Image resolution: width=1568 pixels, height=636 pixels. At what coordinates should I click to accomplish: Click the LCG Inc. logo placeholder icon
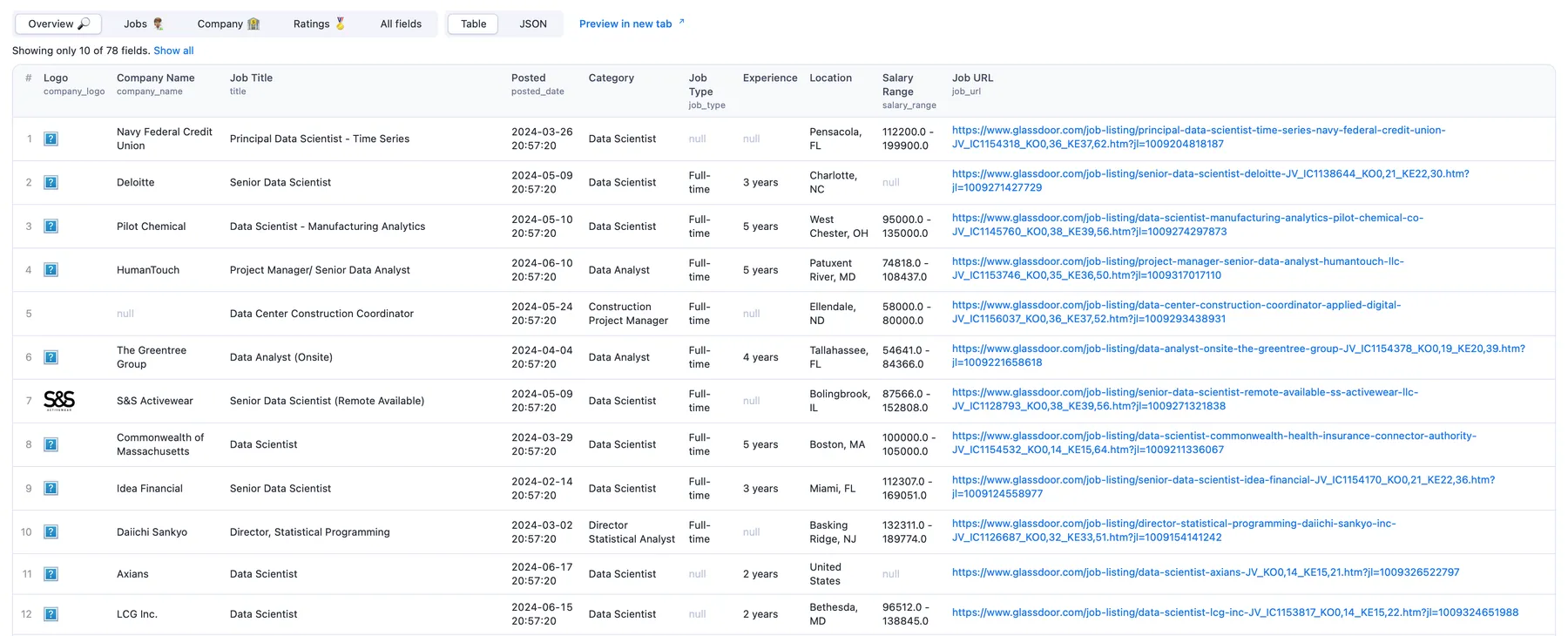pos(51,613)
